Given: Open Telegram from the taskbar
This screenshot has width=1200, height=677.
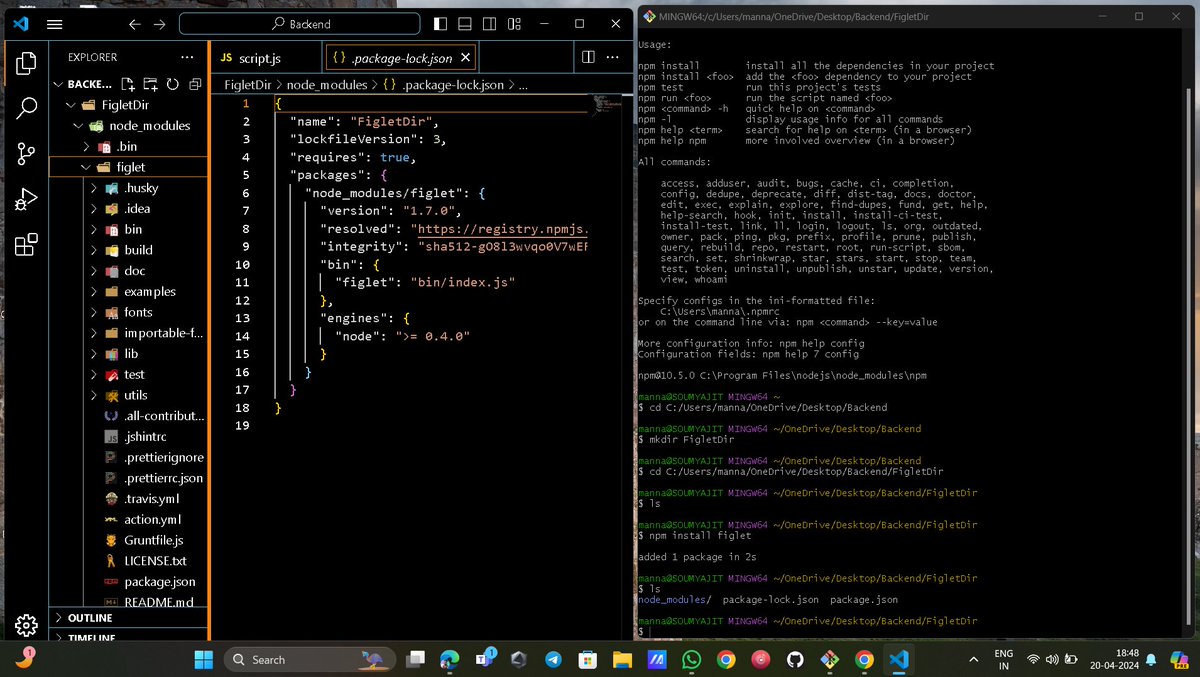Looking at the screenshot, I should 553,659.
